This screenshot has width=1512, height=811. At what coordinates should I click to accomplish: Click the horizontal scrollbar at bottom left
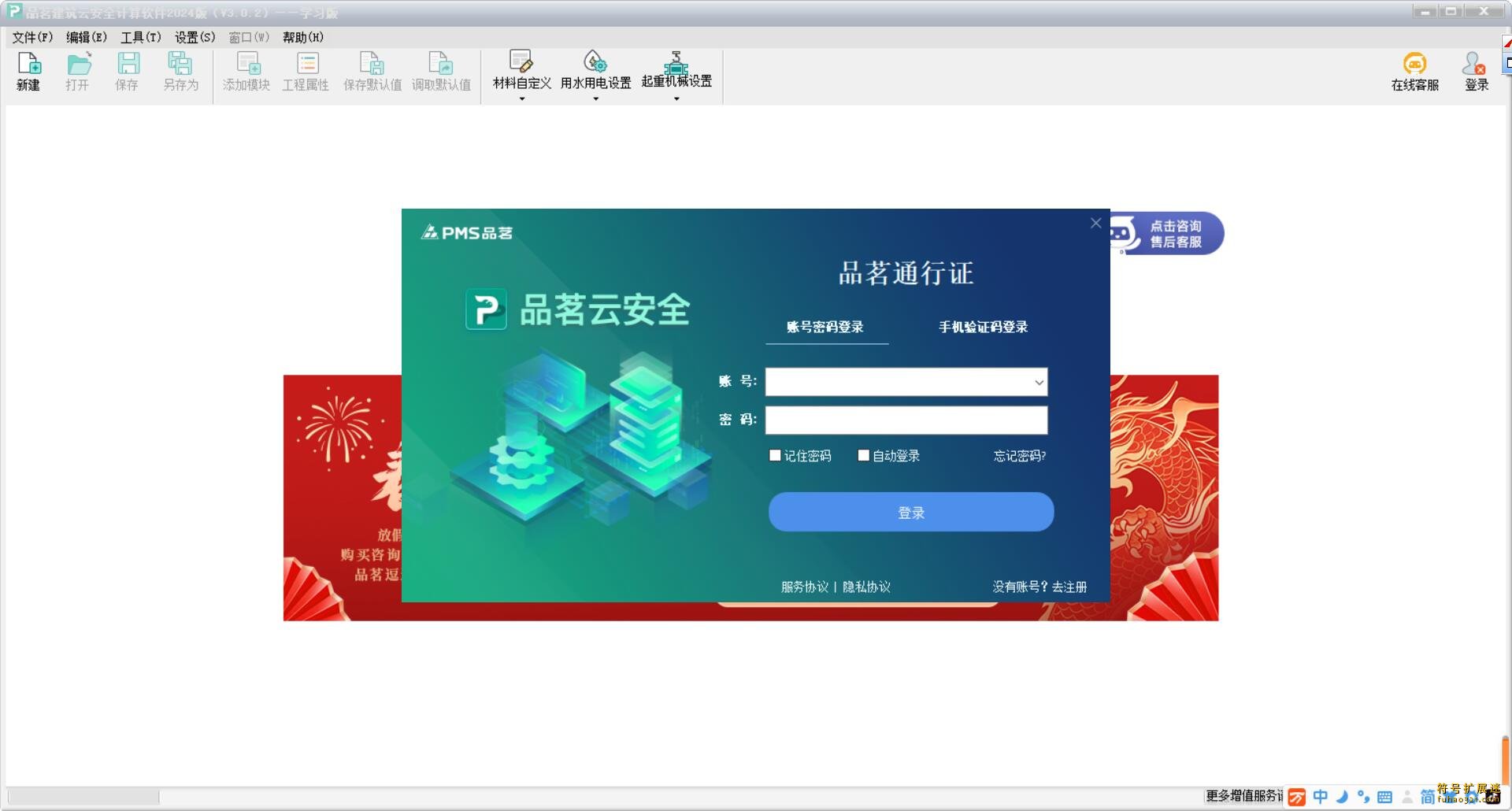pos(83,798)
